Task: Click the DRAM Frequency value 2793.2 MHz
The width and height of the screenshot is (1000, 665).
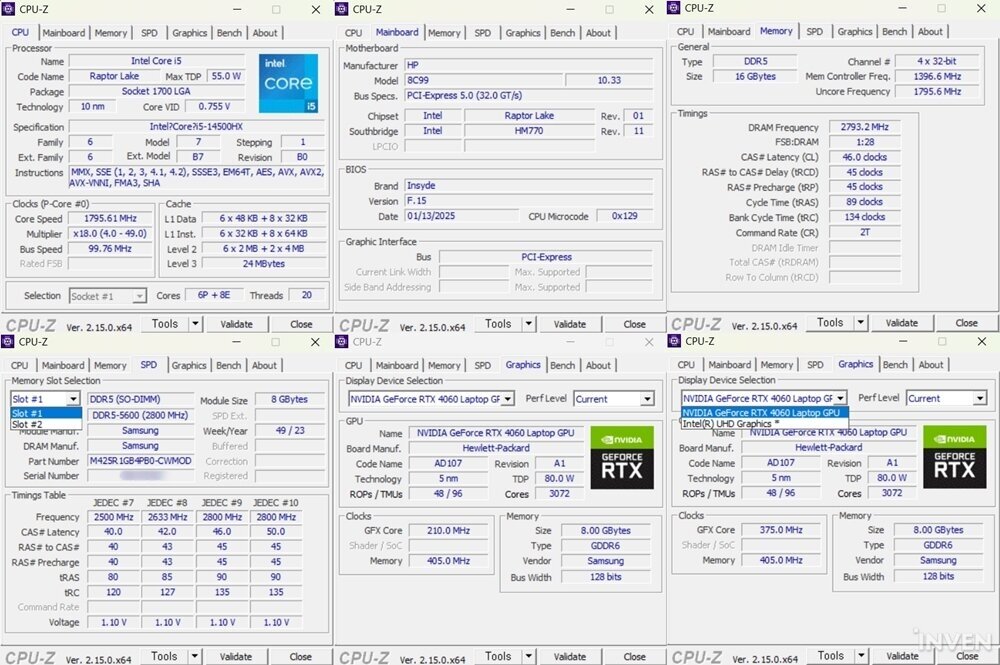Action: point(864,127)
